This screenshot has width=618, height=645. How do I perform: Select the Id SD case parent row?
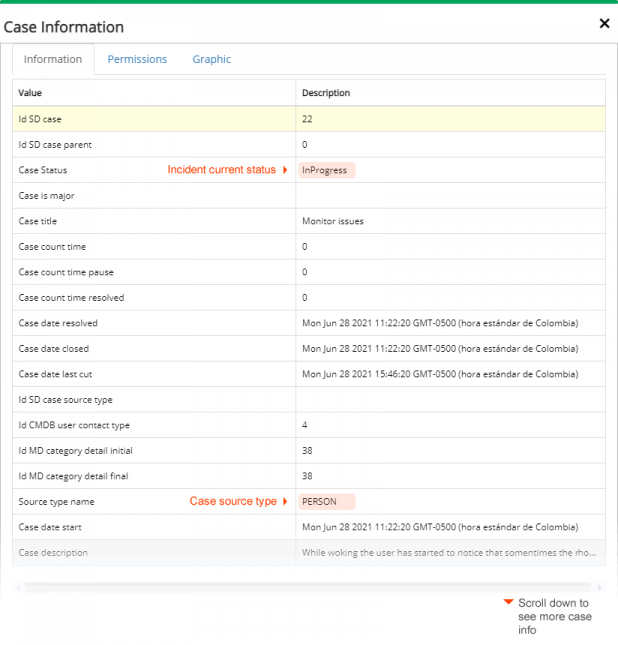tap(309, 144)
